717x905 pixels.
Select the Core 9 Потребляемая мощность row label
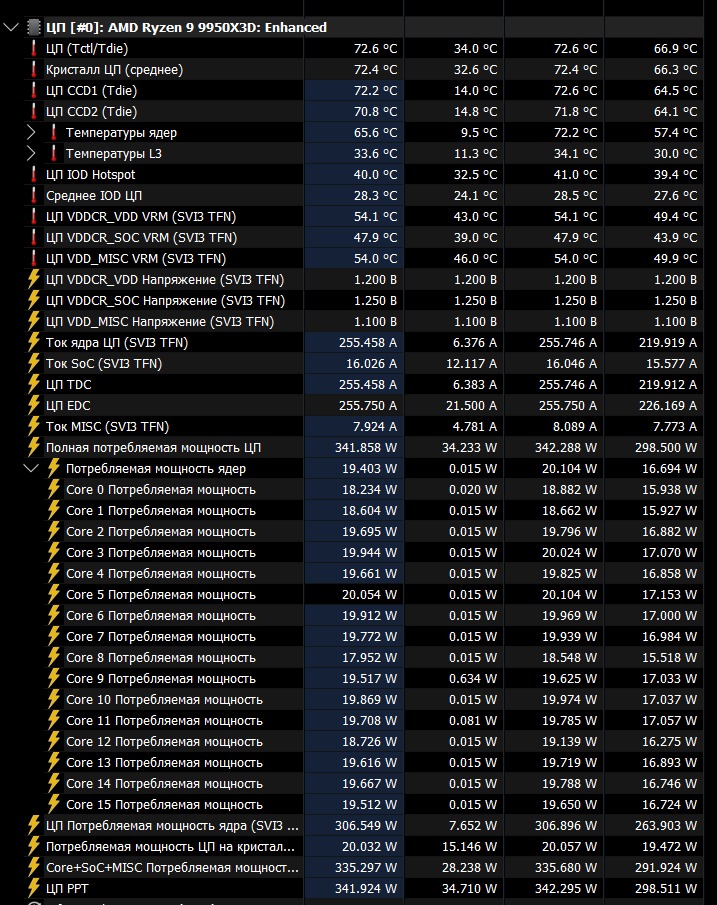(x=161, y=679)
